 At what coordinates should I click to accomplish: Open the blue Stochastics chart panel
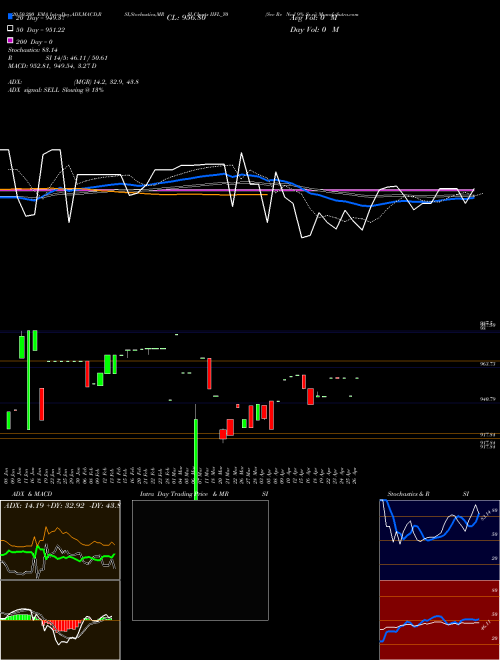(x=439, y=540)
